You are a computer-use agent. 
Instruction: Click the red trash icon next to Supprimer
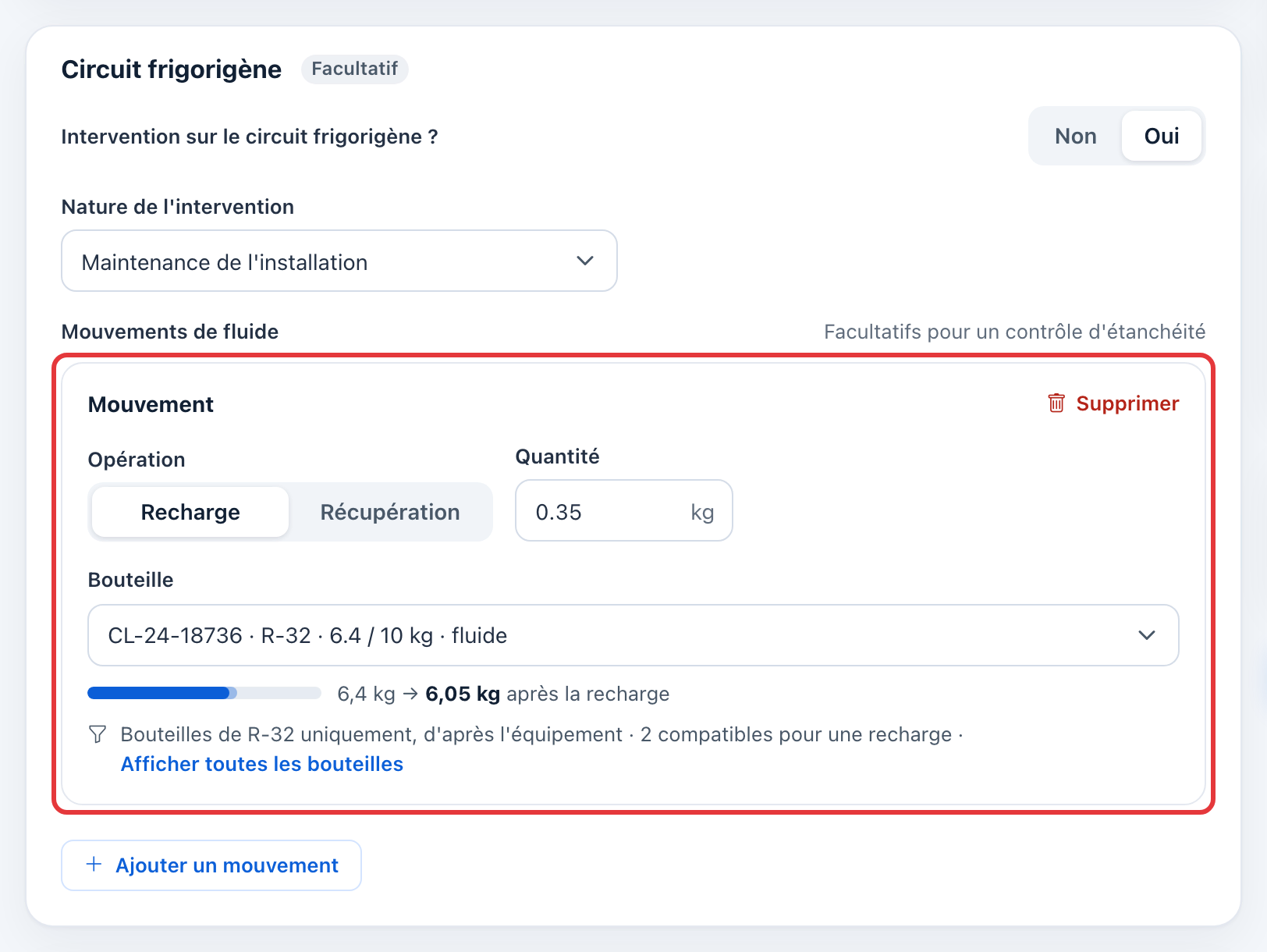point(1056,403)
